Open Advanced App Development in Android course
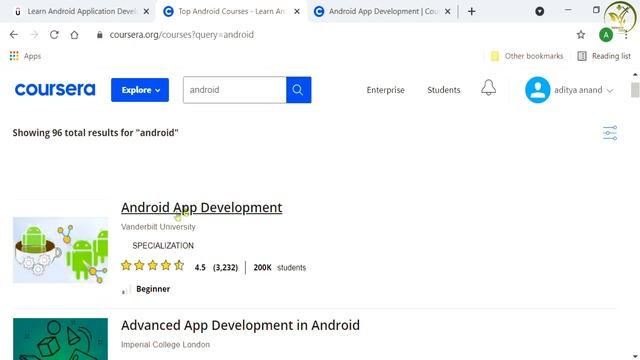Image resolution: width=640 pixels, height=360 pixels. [x=240, y=325]
